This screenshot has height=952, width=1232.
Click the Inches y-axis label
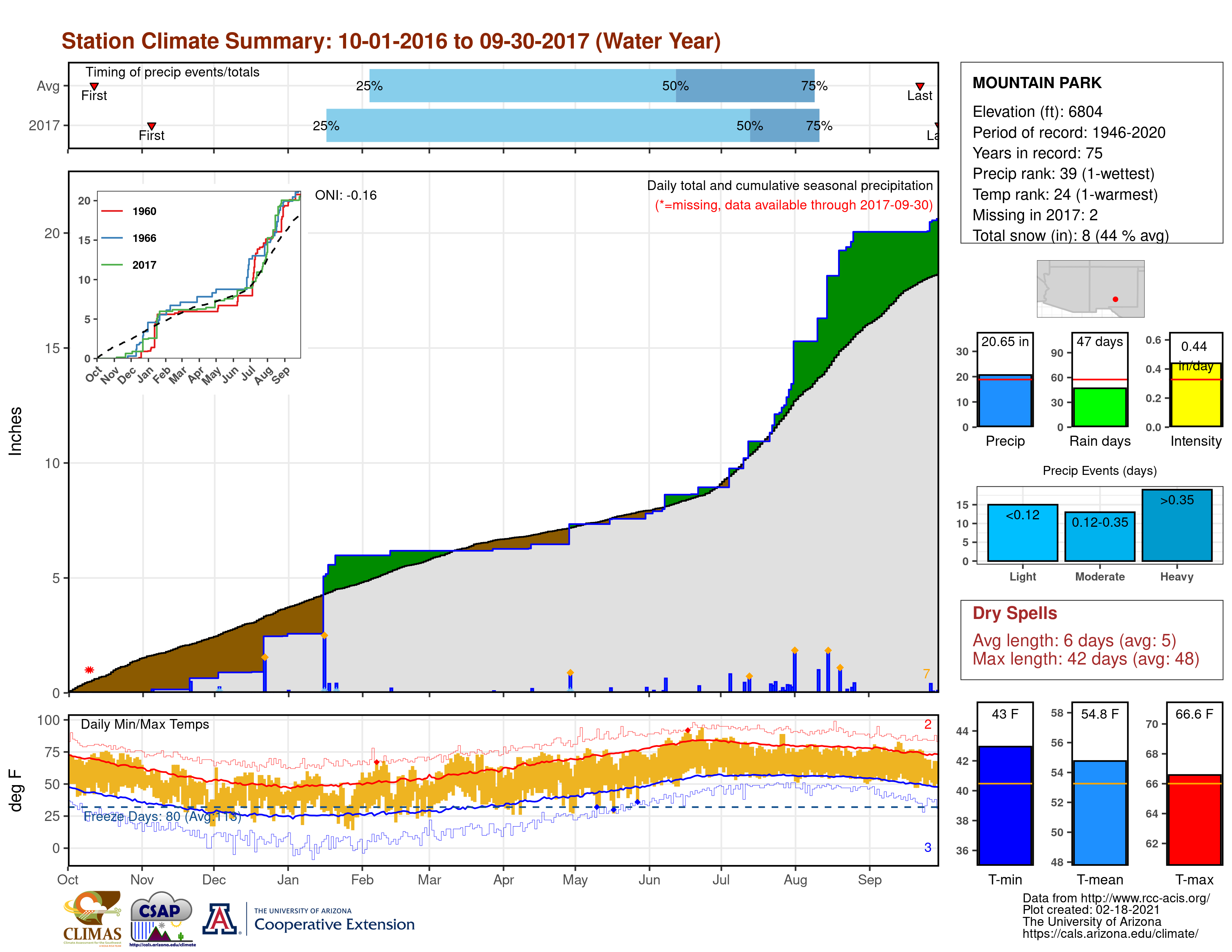[15, 431]
